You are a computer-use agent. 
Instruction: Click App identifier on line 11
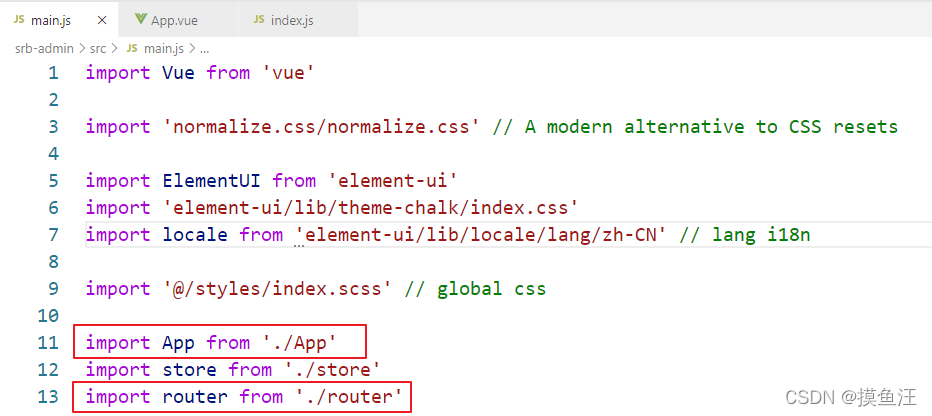tap(178, 343)
